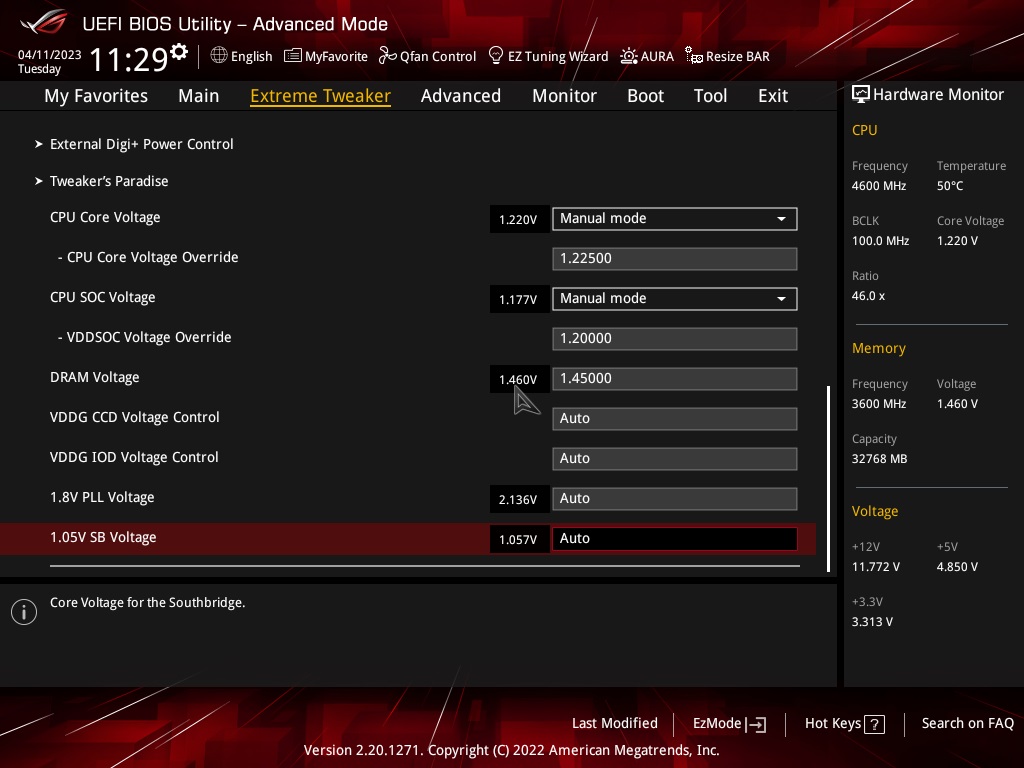Switch to My Favorites tab
Screen dimensions: 1024x768
click(96, 96)
